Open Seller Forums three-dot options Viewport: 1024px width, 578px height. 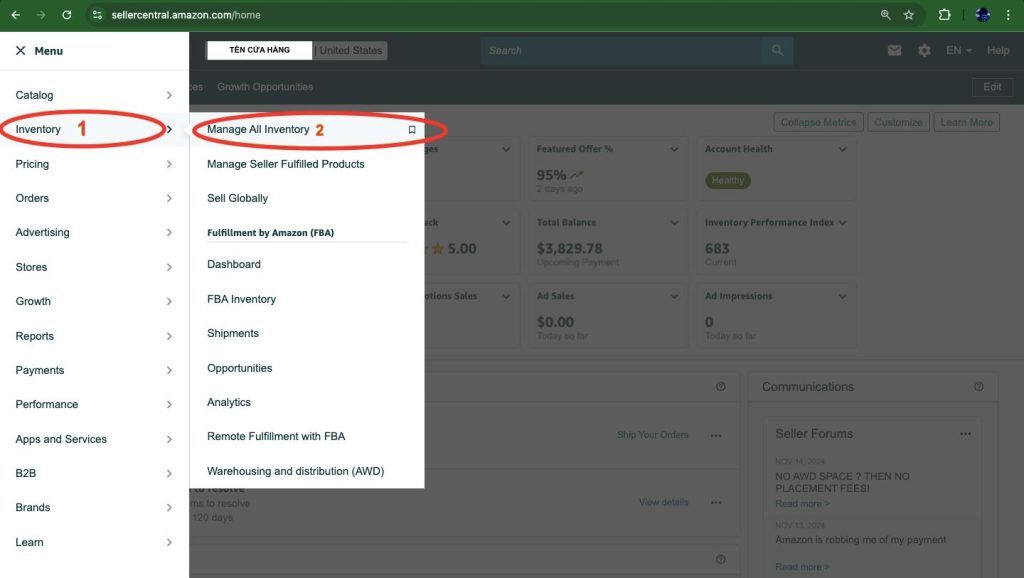(x=965, y=434)
